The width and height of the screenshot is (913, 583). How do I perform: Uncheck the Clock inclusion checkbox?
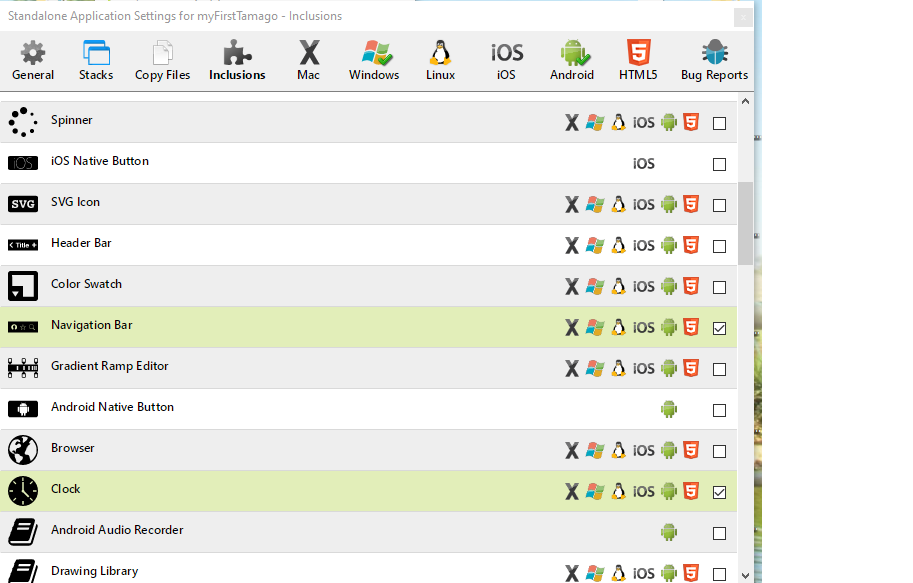click(720, 492)
